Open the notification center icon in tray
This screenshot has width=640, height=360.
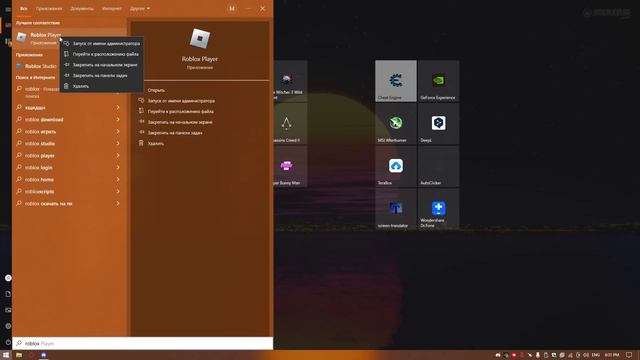(x=629, y=355)
